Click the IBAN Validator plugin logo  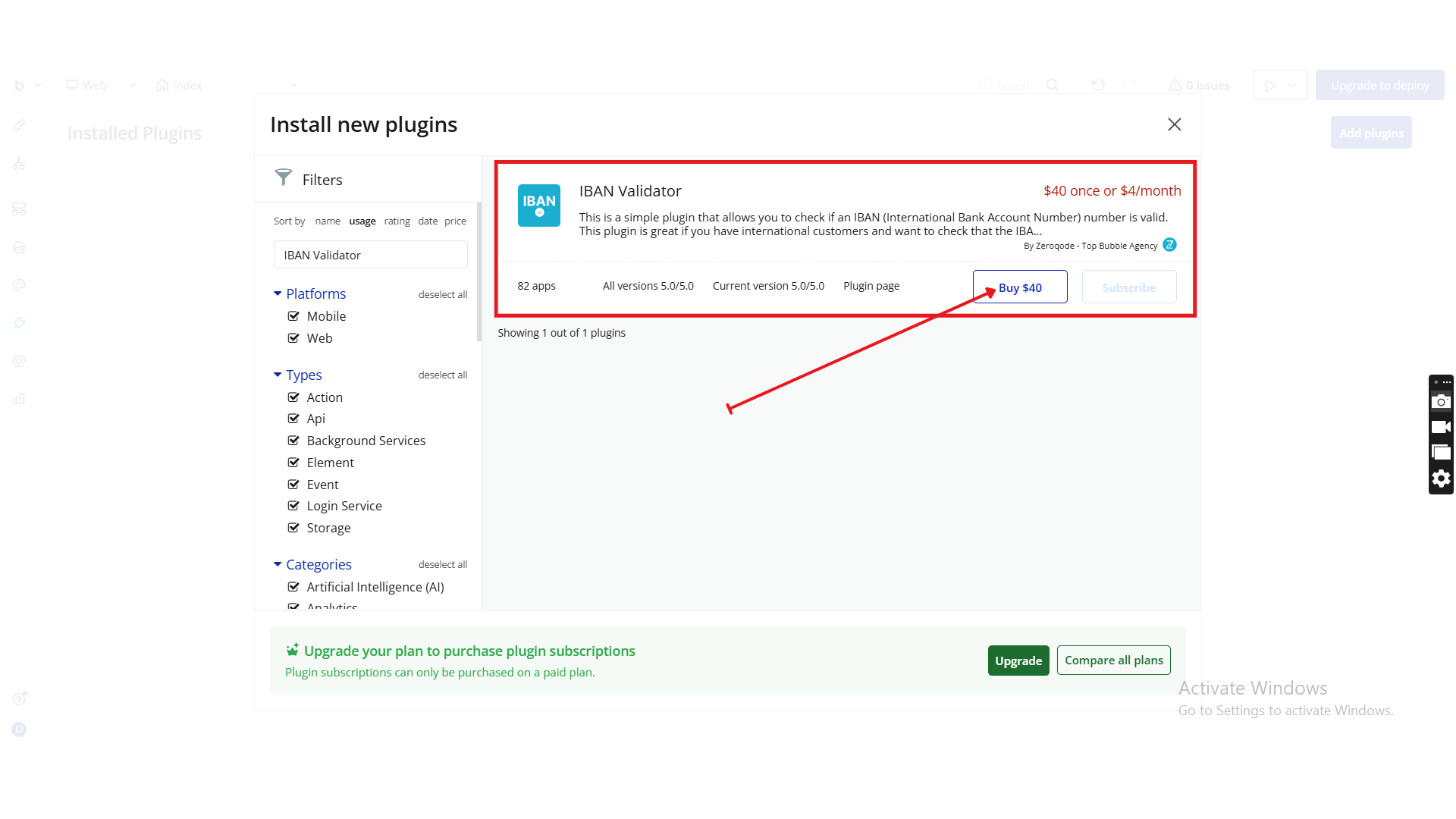pyautogui.click(x=538, y=206)
